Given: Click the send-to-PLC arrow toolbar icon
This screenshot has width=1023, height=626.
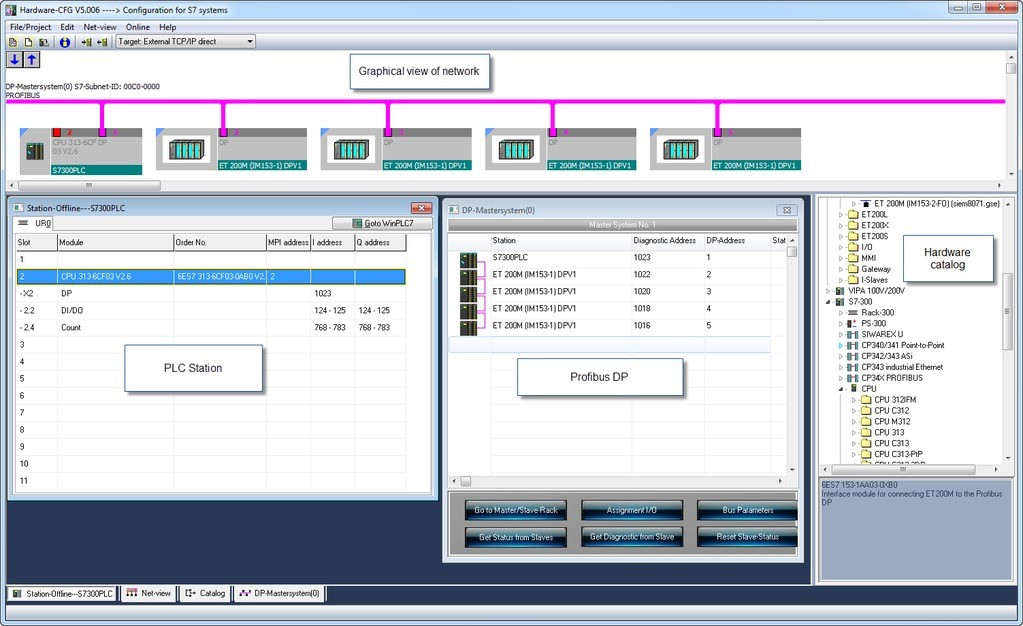Looking at the screenshot, I should point(85,41).
